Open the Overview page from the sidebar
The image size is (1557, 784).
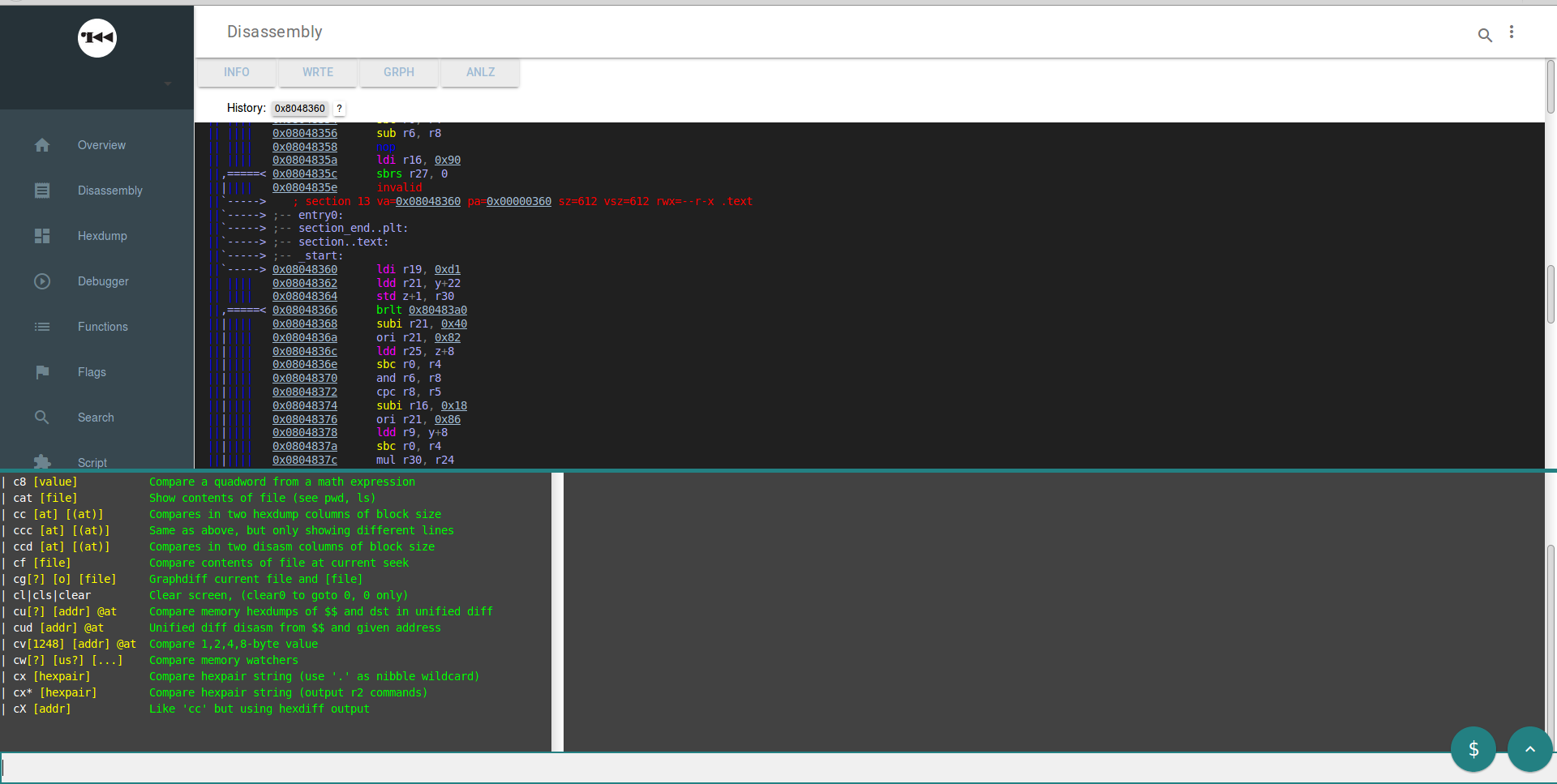point(42,145)
